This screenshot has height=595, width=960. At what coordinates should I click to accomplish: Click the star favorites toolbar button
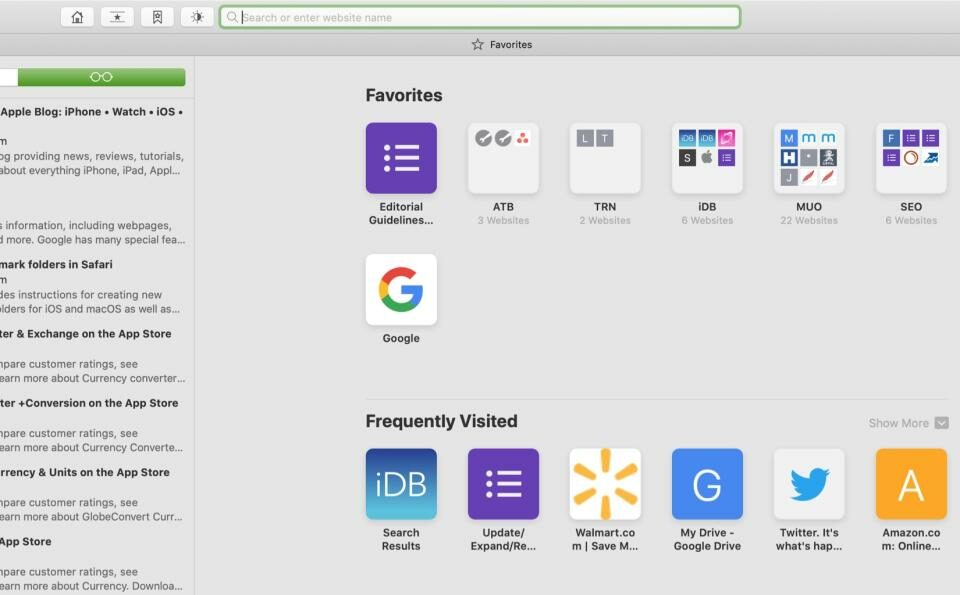(x=117, y=17)
